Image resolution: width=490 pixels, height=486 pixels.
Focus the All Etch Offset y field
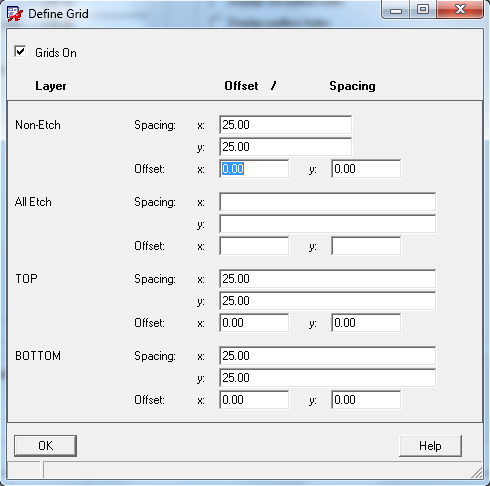point(366,246)
